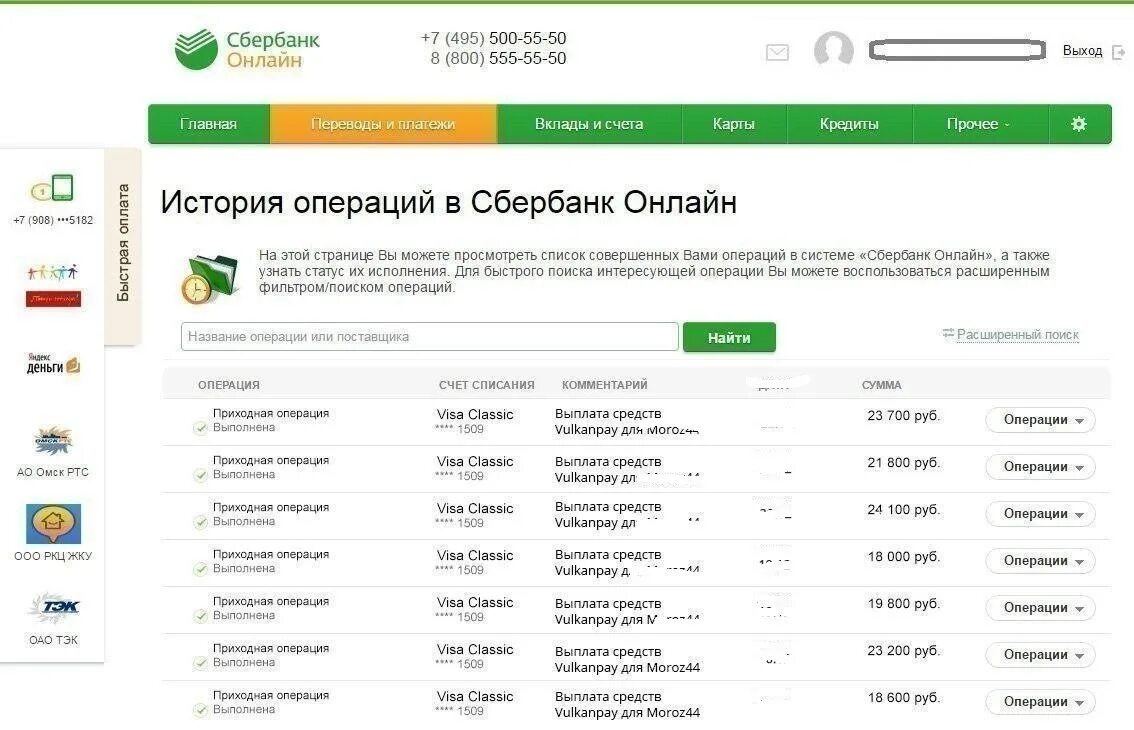Click status checkmark of 18 600 руб. row

[x=200, y=710]
